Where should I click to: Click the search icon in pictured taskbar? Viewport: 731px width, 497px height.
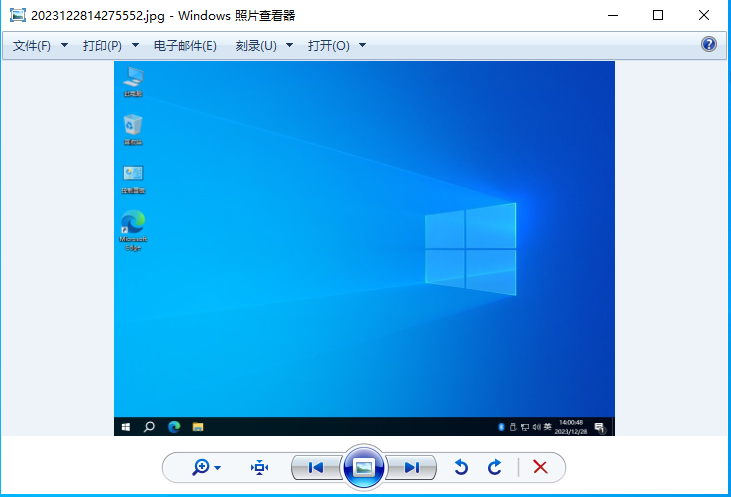tap(149, 427)
